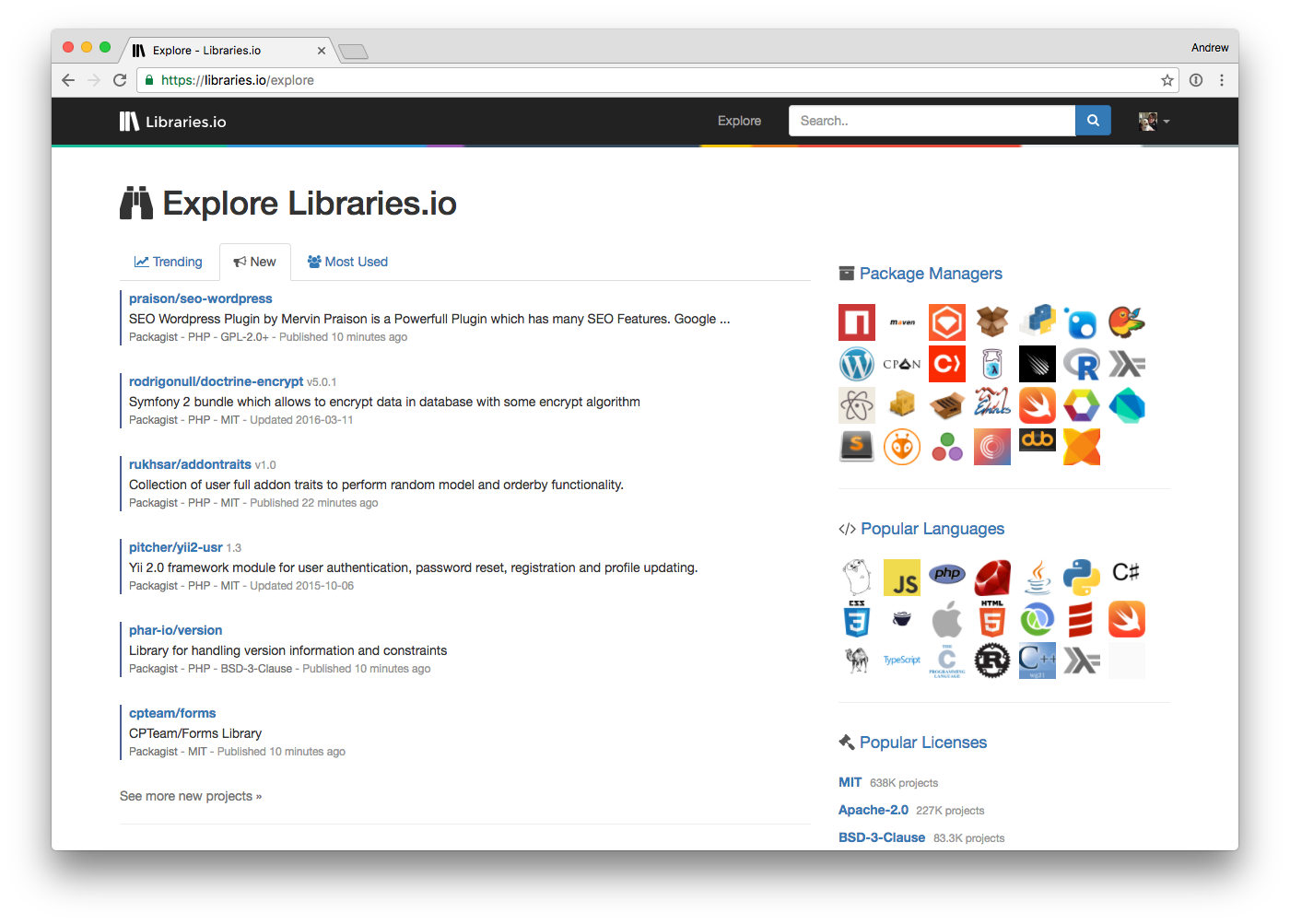
Task: Open the npm package manager icon
Action: pyautogui.click(x=857, y=322)
